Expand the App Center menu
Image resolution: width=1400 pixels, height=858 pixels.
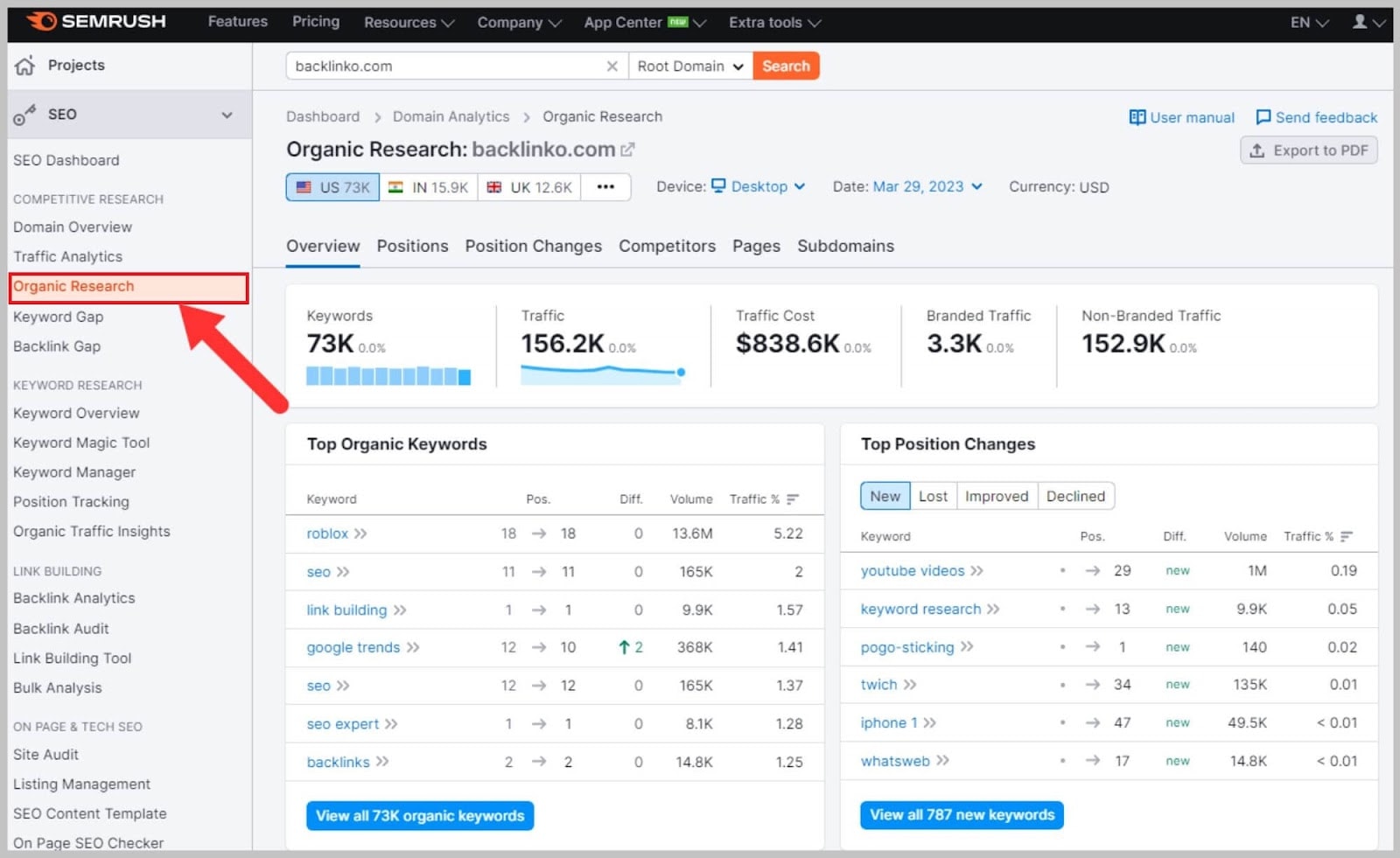pos(645,22)
